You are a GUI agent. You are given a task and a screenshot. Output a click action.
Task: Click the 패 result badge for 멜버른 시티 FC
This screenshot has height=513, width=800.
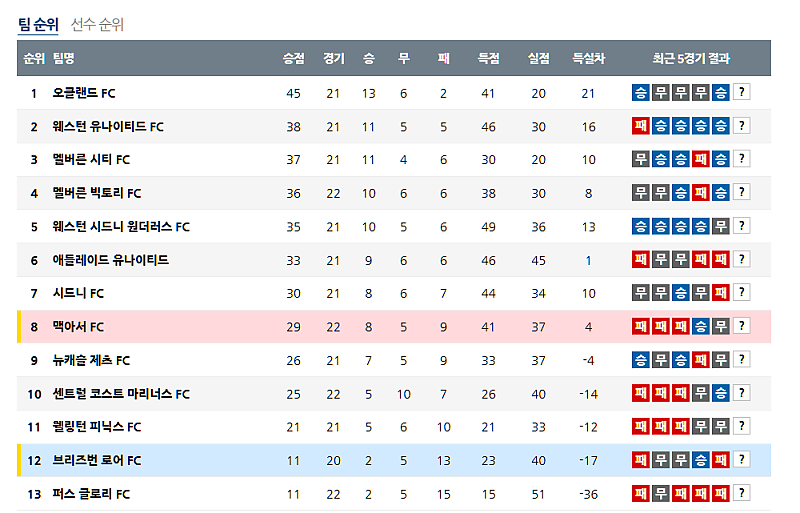point(701,159)
